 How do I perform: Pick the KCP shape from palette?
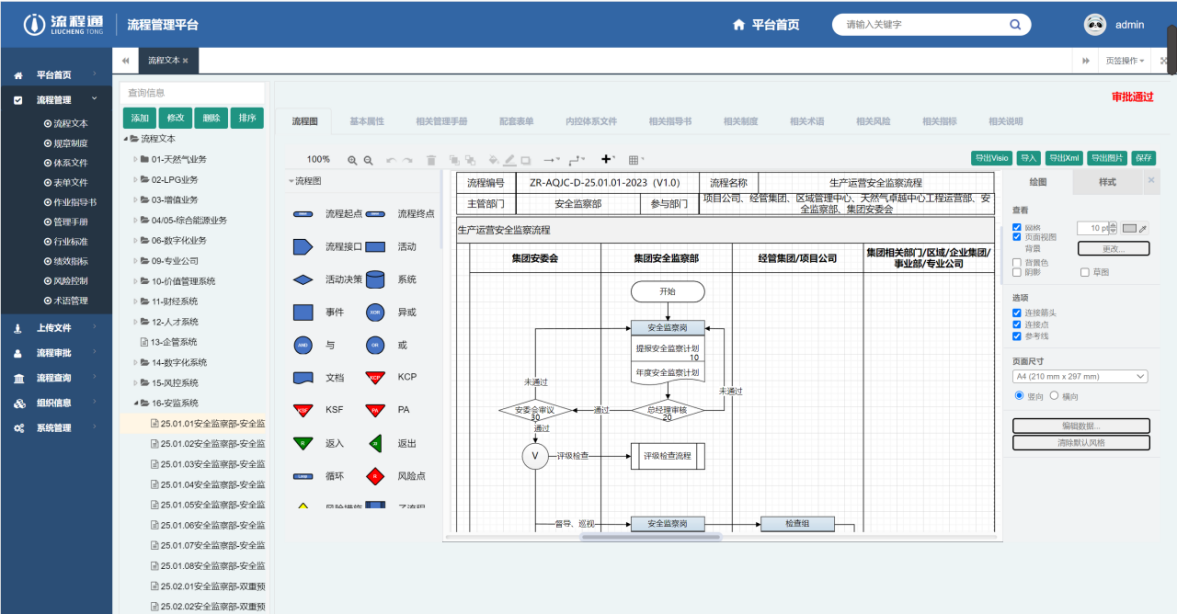point(375,378)
